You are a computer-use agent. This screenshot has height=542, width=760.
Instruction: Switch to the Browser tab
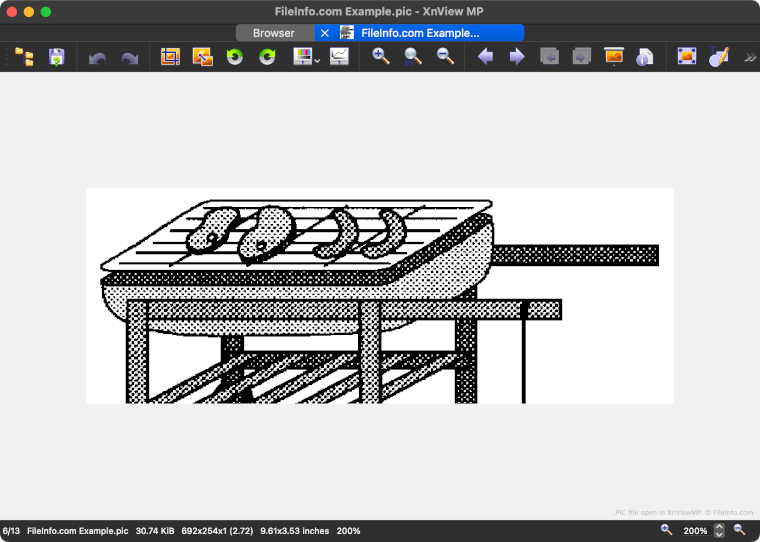point(273,33)
